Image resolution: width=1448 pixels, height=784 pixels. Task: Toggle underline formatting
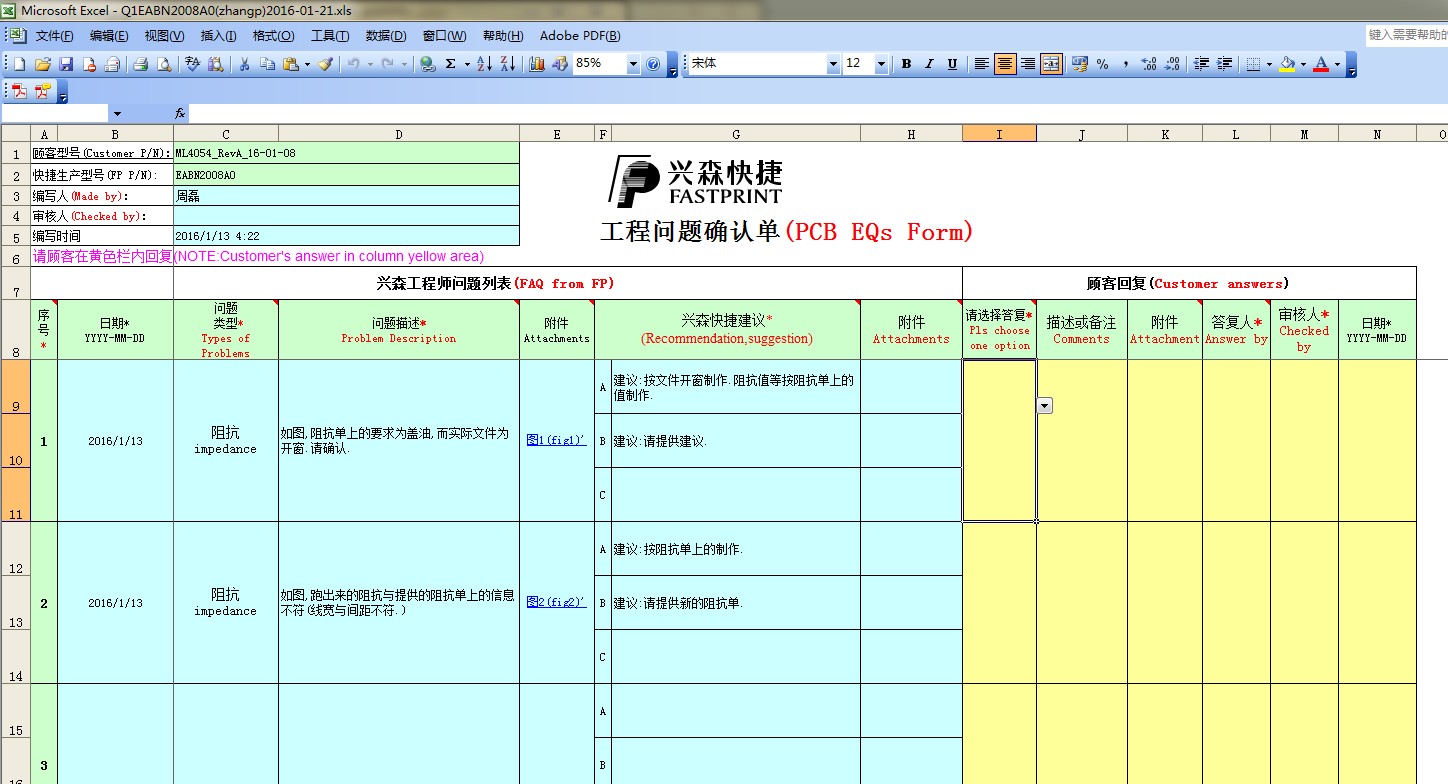[x=952, y=64]
